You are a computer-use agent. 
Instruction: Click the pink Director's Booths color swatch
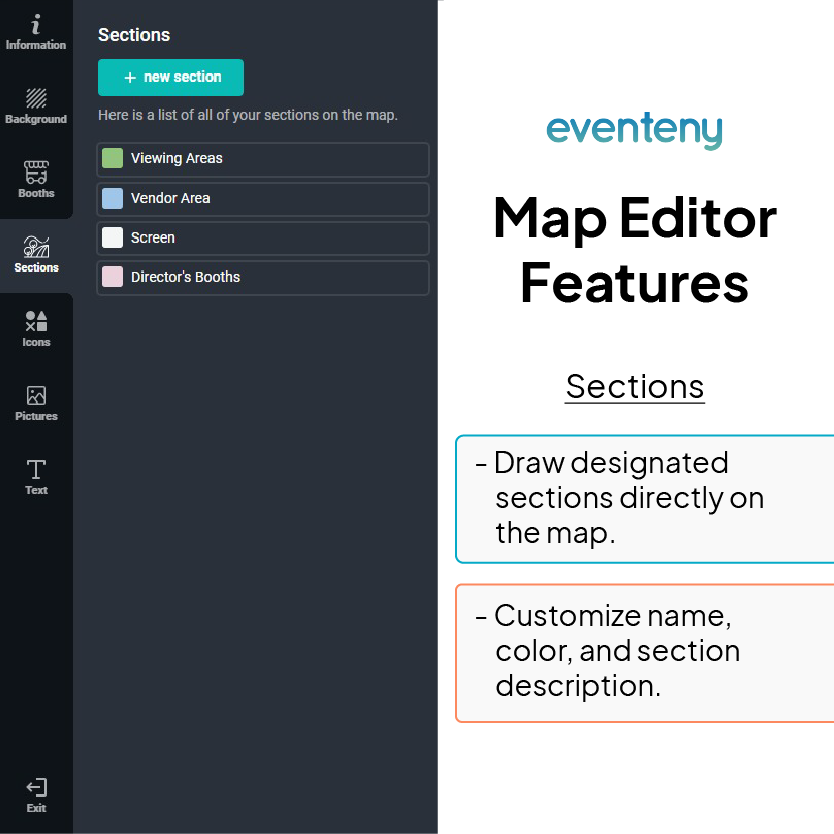(x=112, y=277)
